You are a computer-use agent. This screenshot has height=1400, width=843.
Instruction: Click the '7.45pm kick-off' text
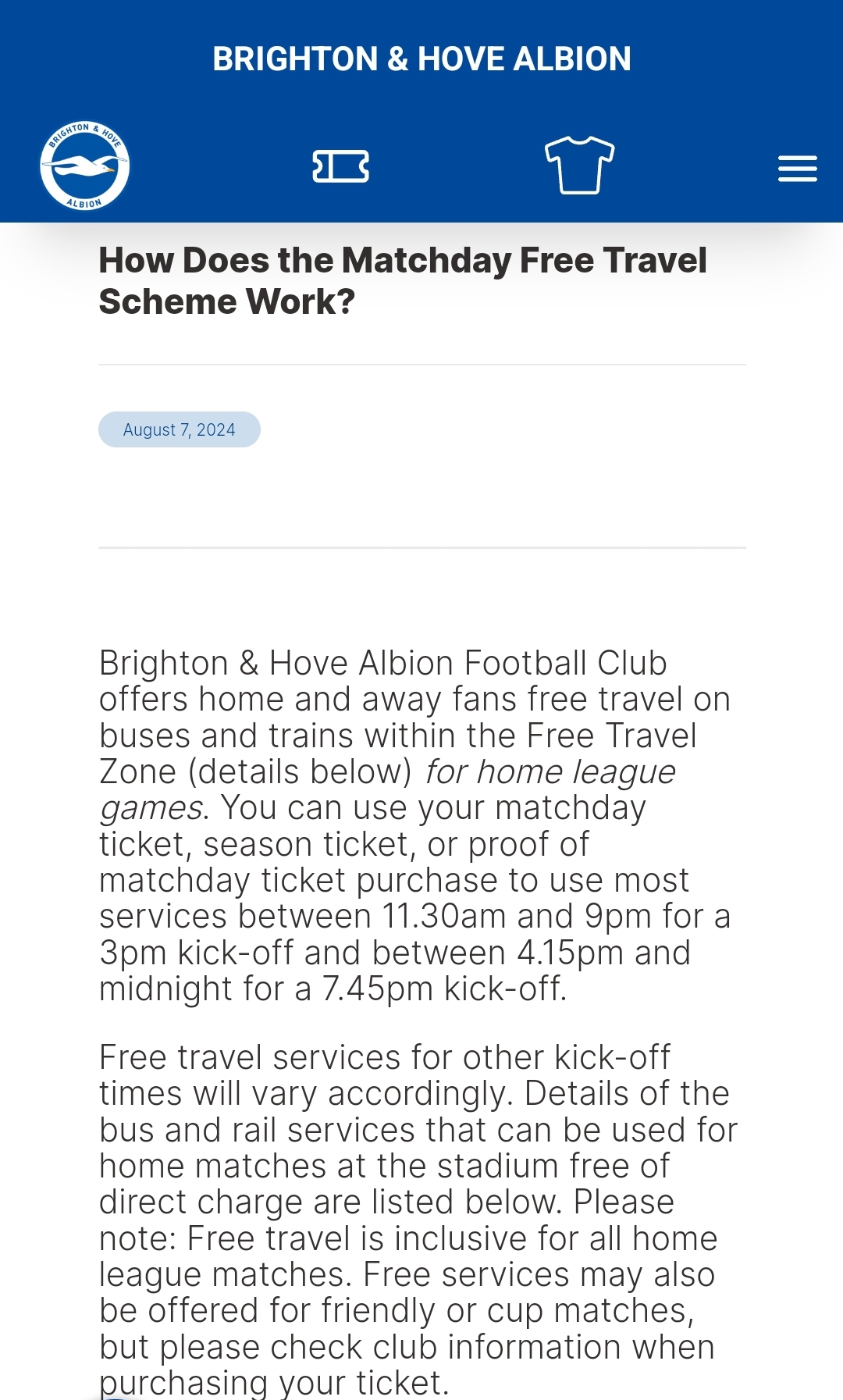pos(443,989)
